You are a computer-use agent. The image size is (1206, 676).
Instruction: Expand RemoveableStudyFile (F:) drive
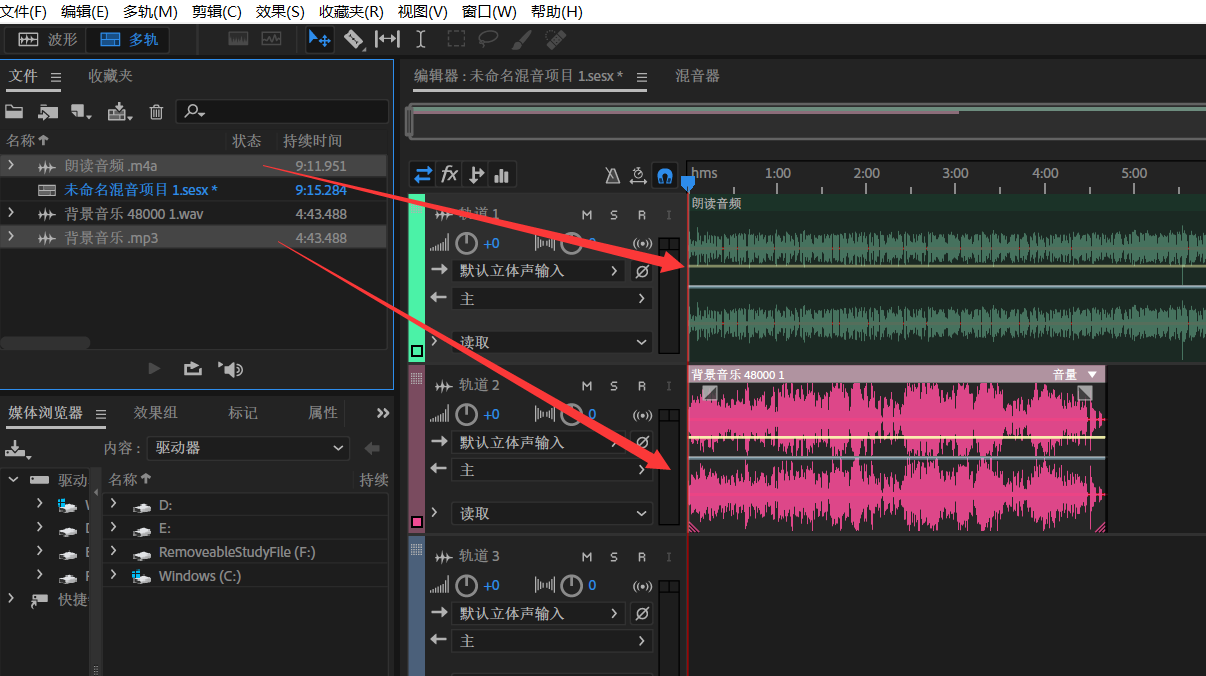pos(114,551)
